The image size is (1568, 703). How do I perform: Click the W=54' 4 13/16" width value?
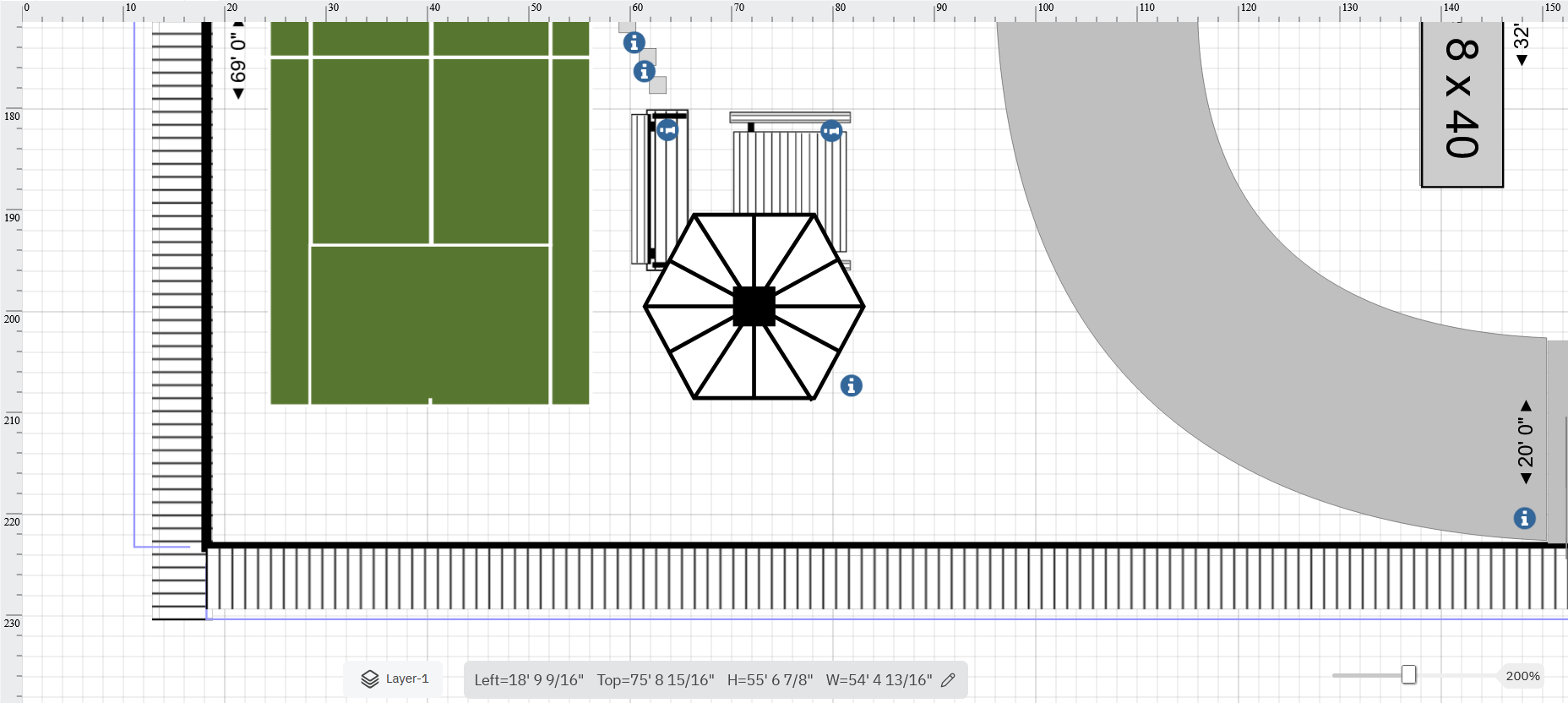[879, 680]
